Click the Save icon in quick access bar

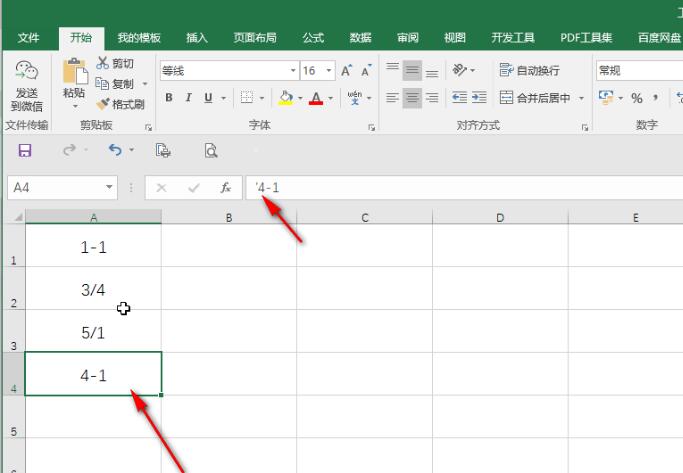25,151
